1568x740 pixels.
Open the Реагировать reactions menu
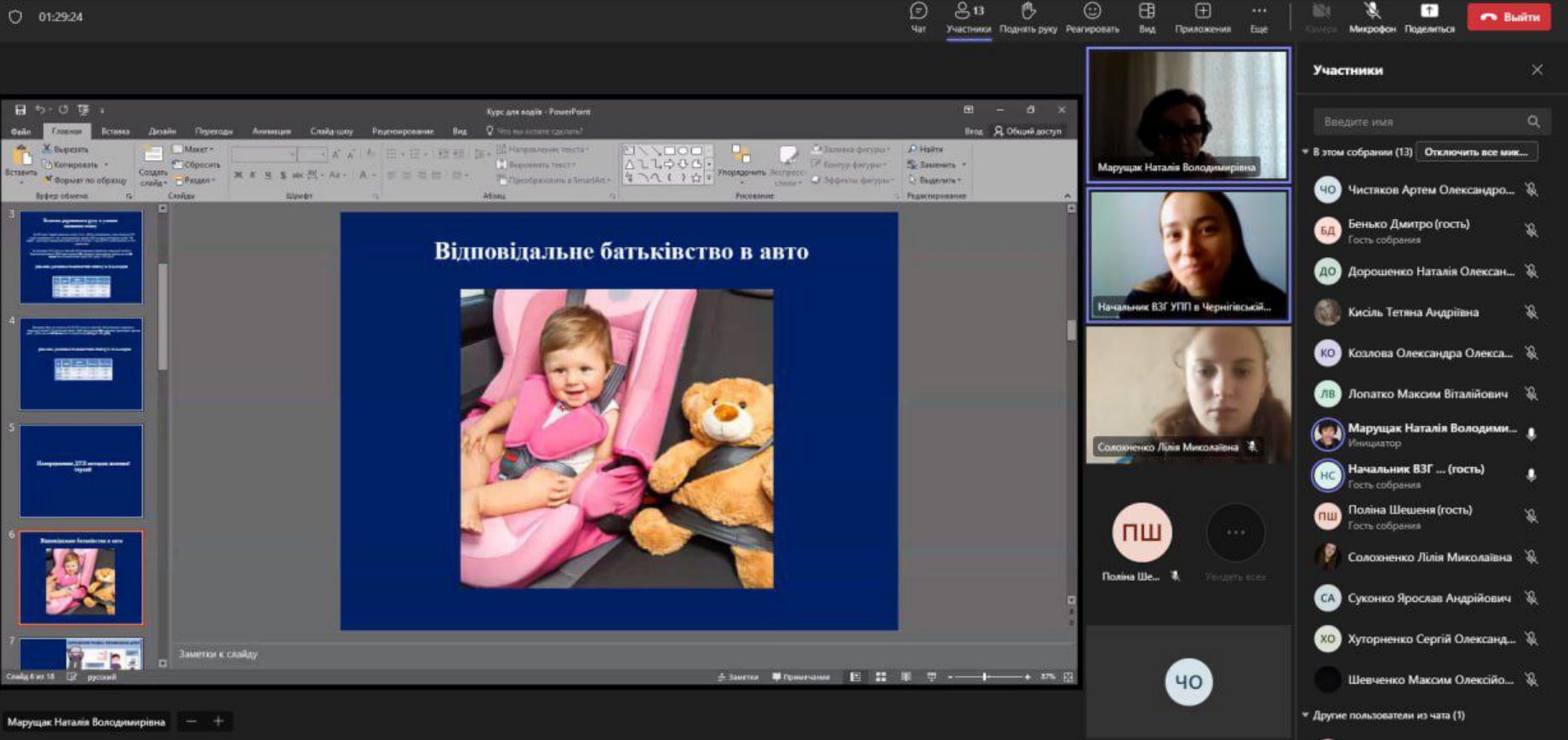click(x=1092, y=18)
